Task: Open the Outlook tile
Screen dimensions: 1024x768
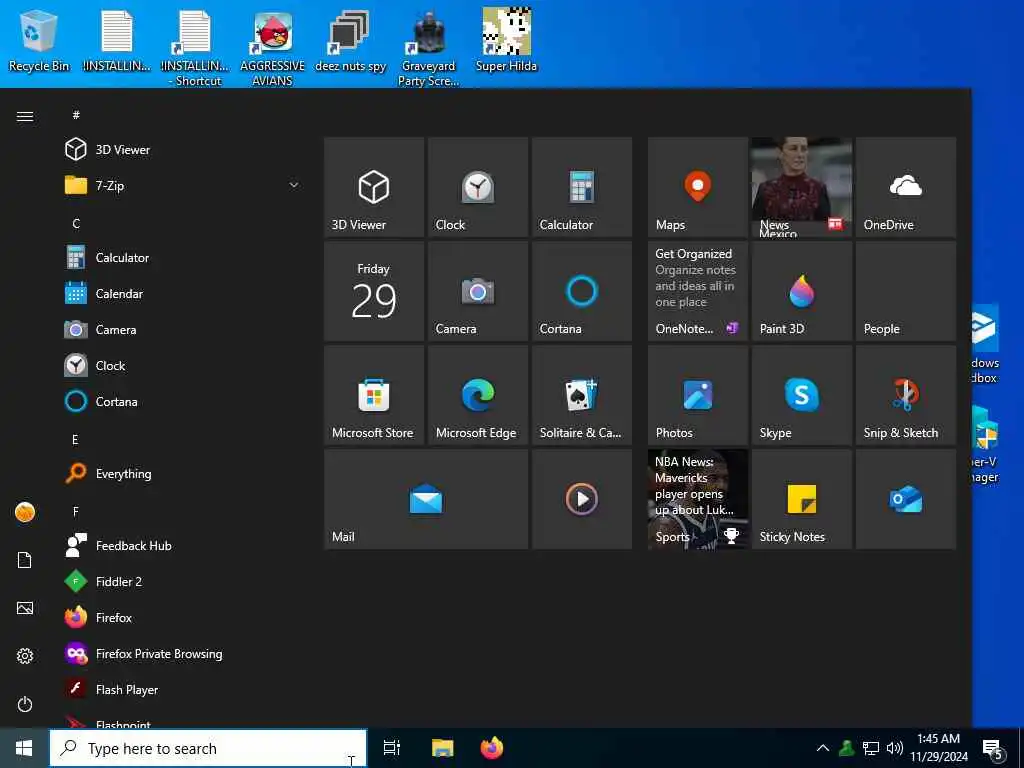Action: [x=905, y=499]
